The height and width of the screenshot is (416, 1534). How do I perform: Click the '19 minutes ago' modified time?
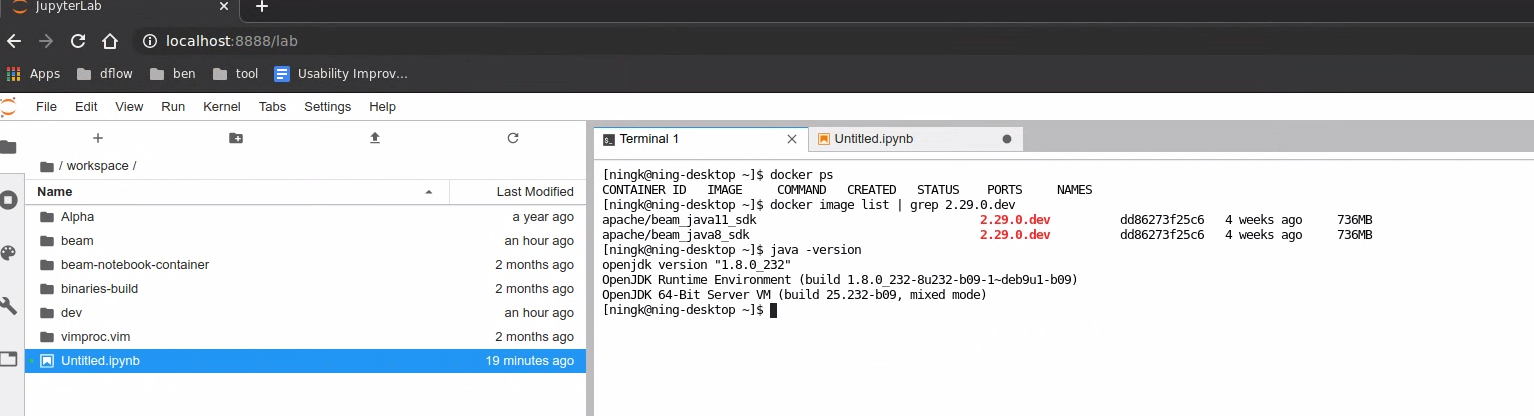point(530,361)
